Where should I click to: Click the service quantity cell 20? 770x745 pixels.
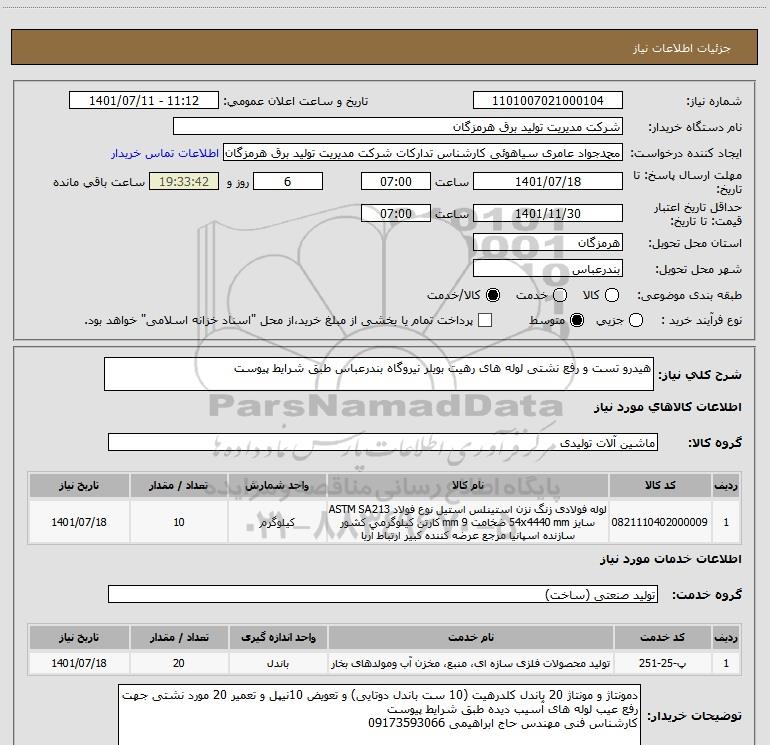click(x=179, y=663)
